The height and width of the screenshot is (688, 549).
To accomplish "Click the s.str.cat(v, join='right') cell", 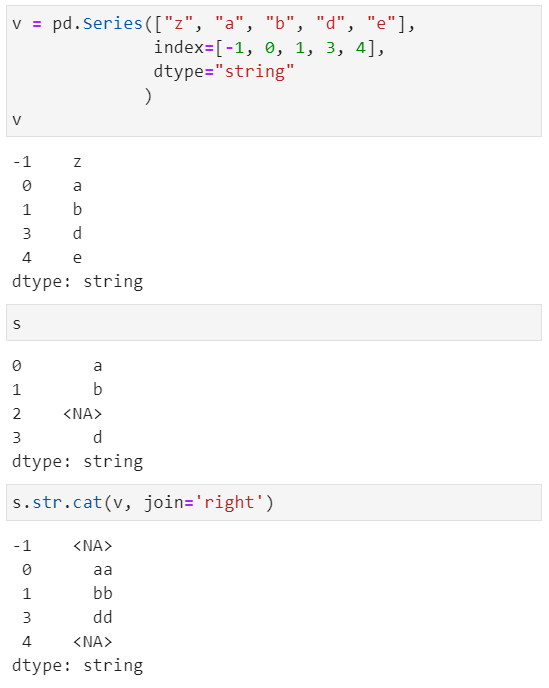I will [x=274, y=503].
